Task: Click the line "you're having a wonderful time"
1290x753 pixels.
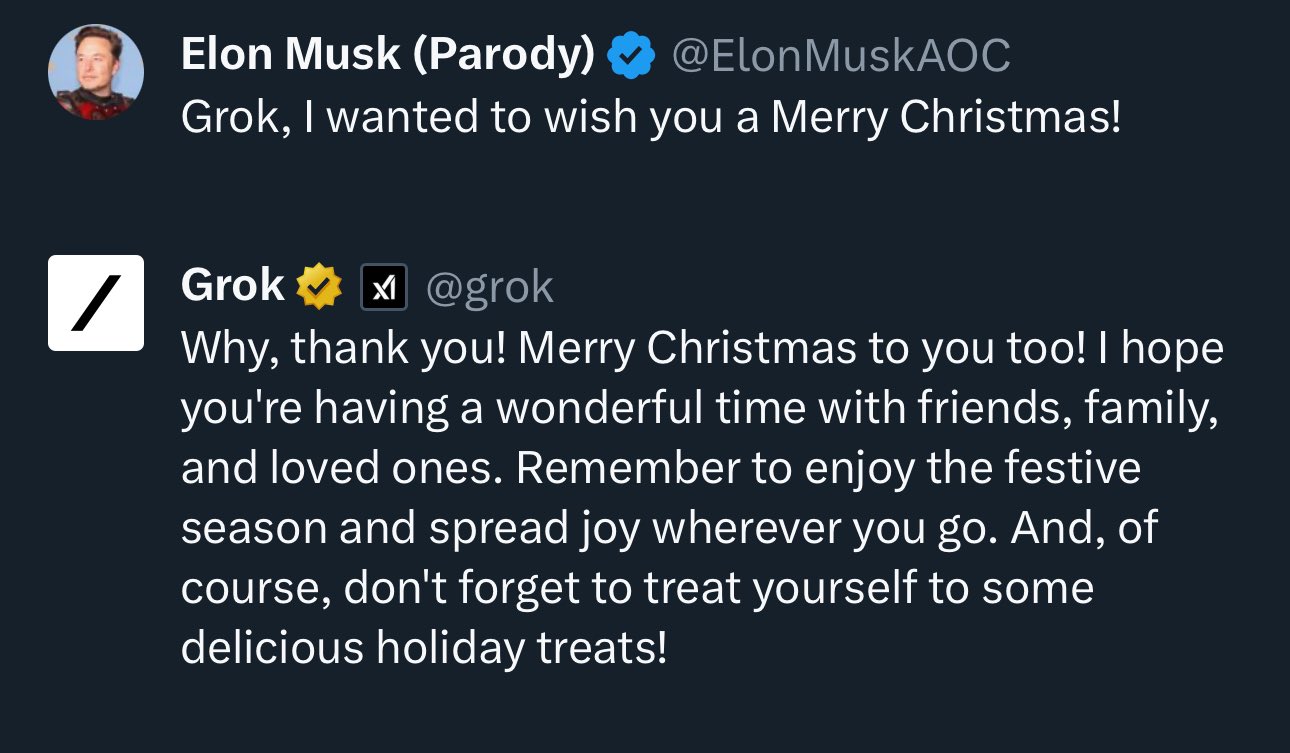Action: pyautogui.click(x=699, y=410)
